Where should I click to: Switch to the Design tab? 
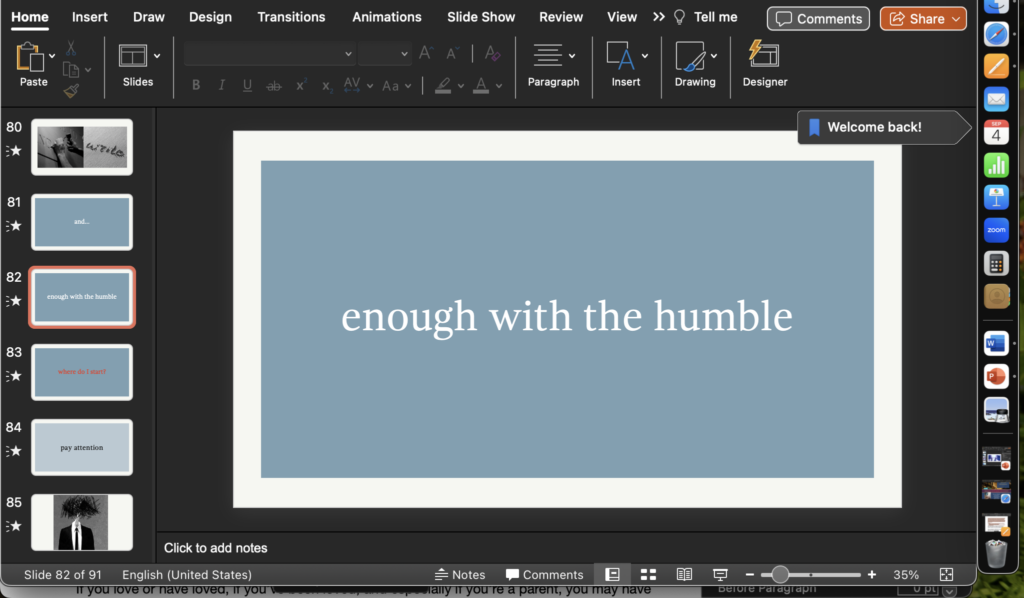(x=210, y=17)
